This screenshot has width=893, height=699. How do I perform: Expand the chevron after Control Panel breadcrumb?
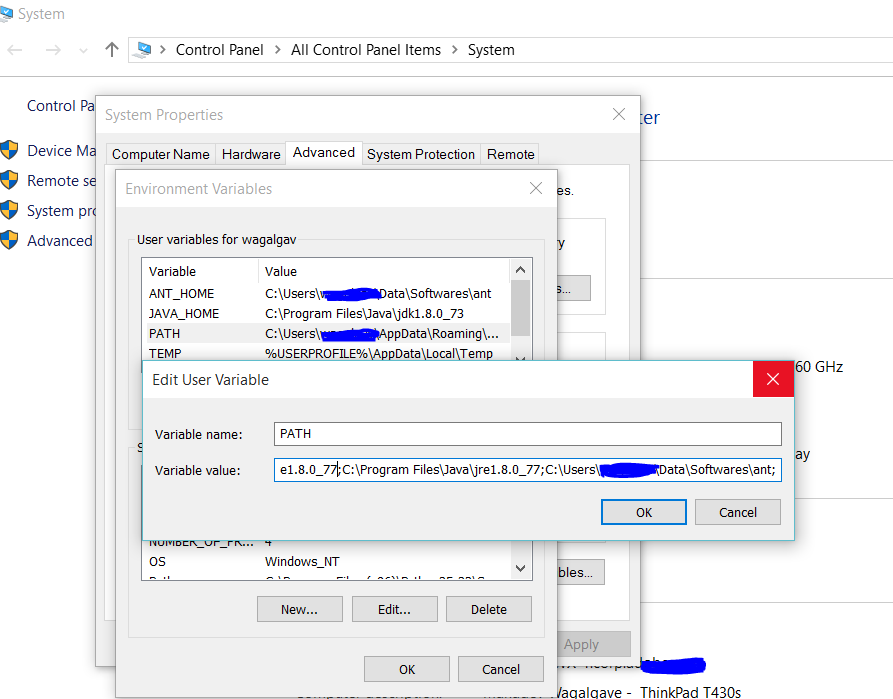point(277,50)
